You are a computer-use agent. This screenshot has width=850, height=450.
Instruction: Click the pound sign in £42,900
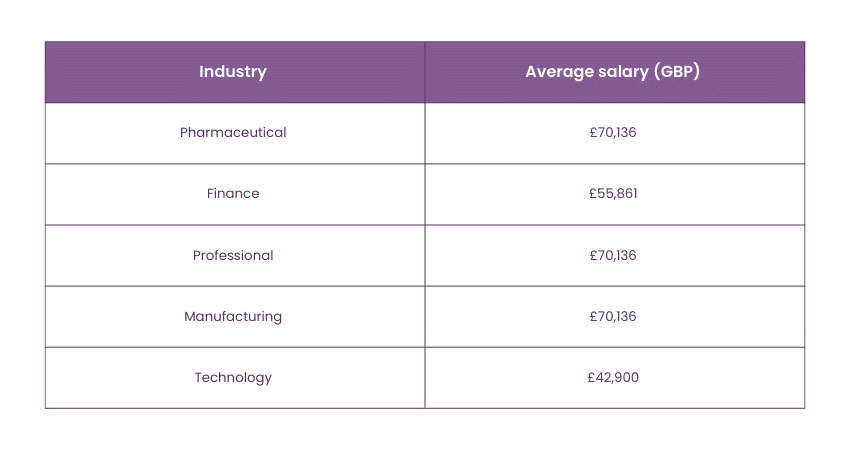tap(592, 377)
